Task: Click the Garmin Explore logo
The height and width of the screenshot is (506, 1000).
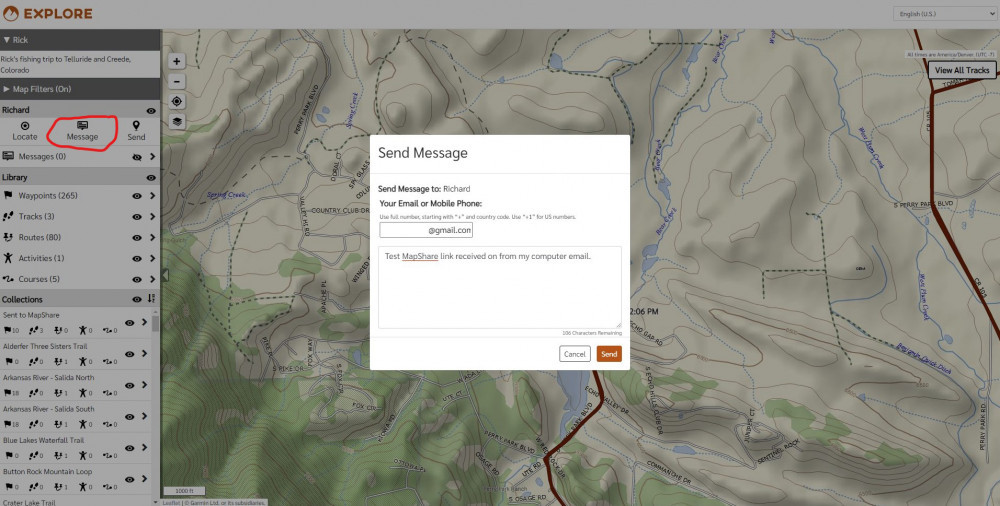Action: 48,13
